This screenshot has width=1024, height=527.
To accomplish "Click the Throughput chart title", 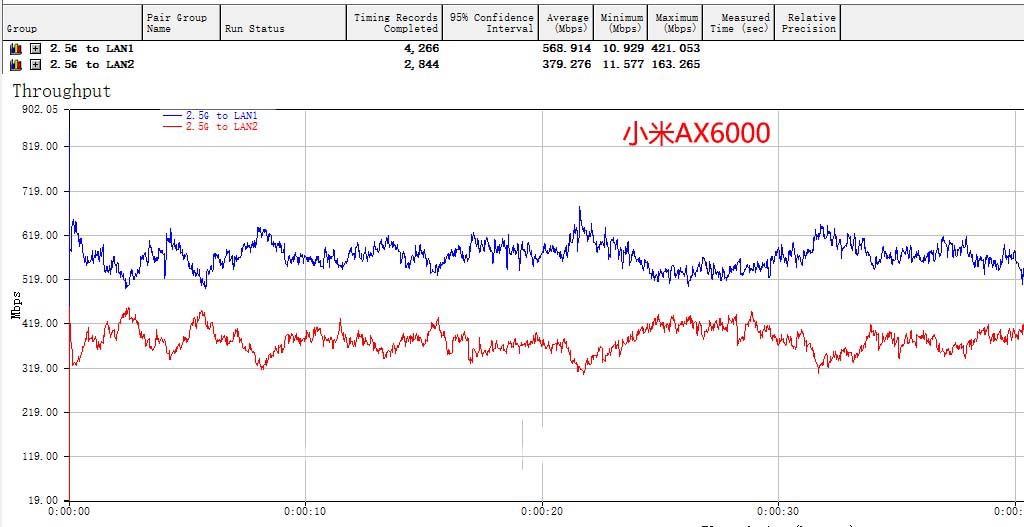I will [x=62, y=91].
